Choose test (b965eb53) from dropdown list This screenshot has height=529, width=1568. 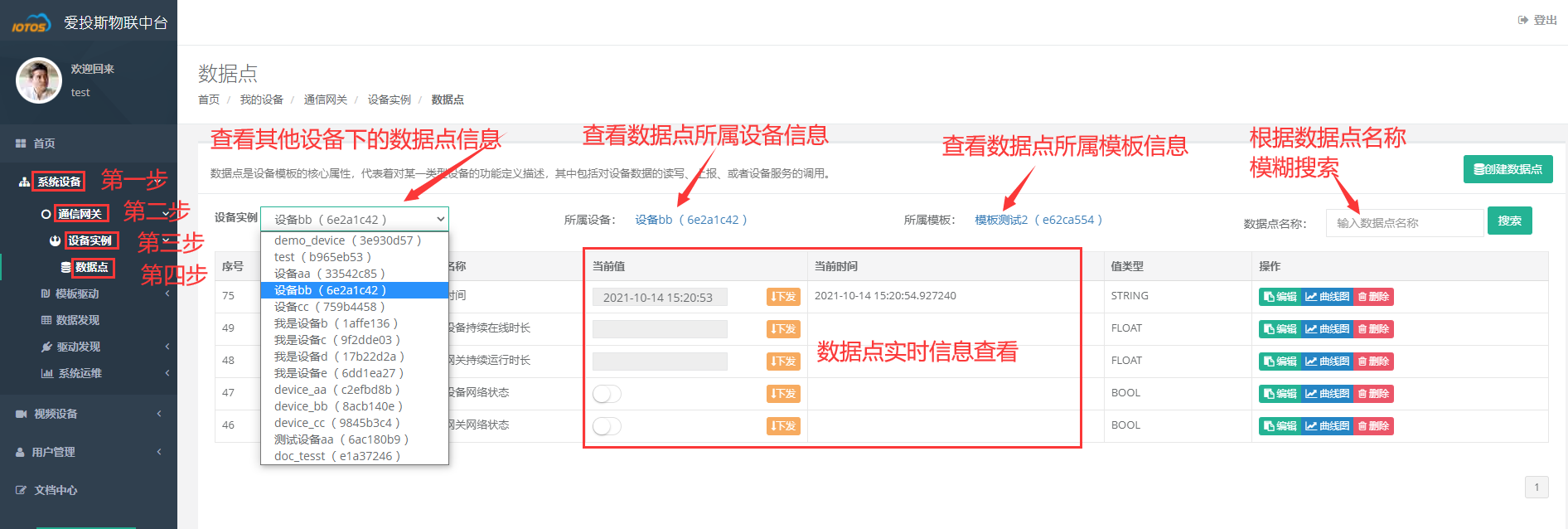(x=355, y=257)
